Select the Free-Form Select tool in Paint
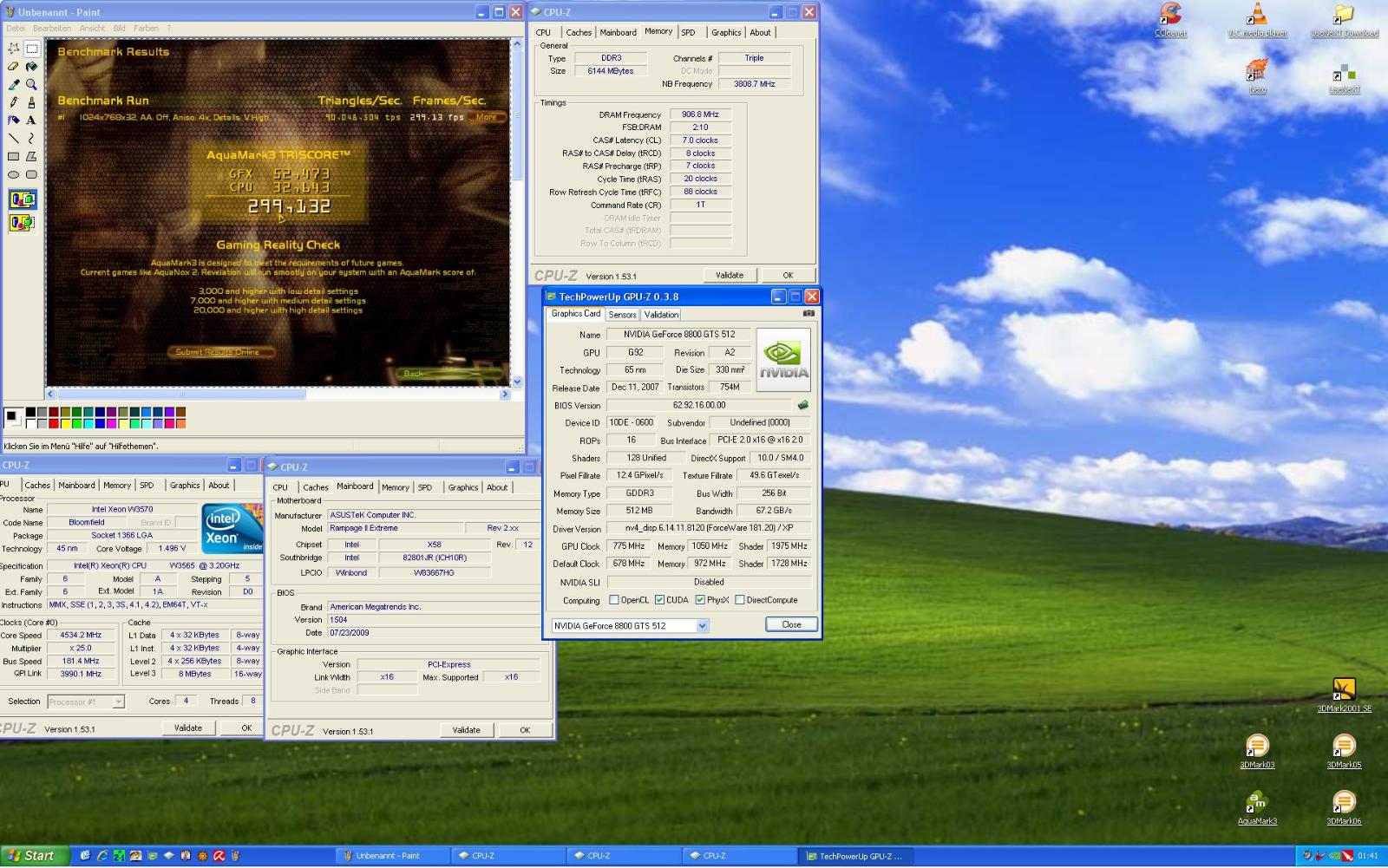Image resolution: width=1388 pixels, height=868 pixels. pyautogui.click(x=13, y=49)
